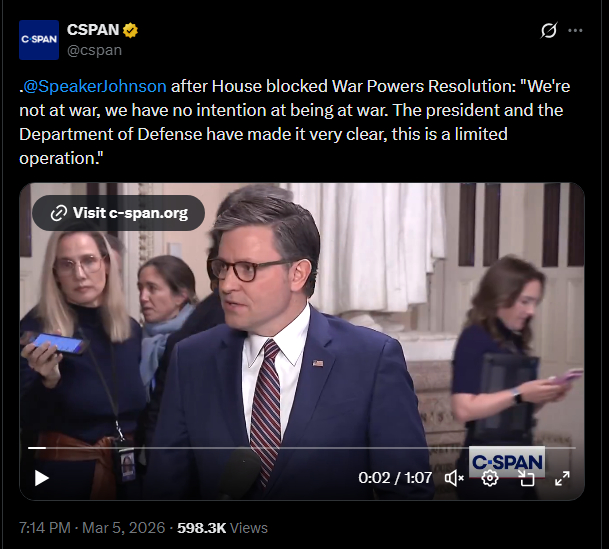The image size is (609, 549).
Task: Click the C-SPAN watermark in video
Action: [507, 461]
